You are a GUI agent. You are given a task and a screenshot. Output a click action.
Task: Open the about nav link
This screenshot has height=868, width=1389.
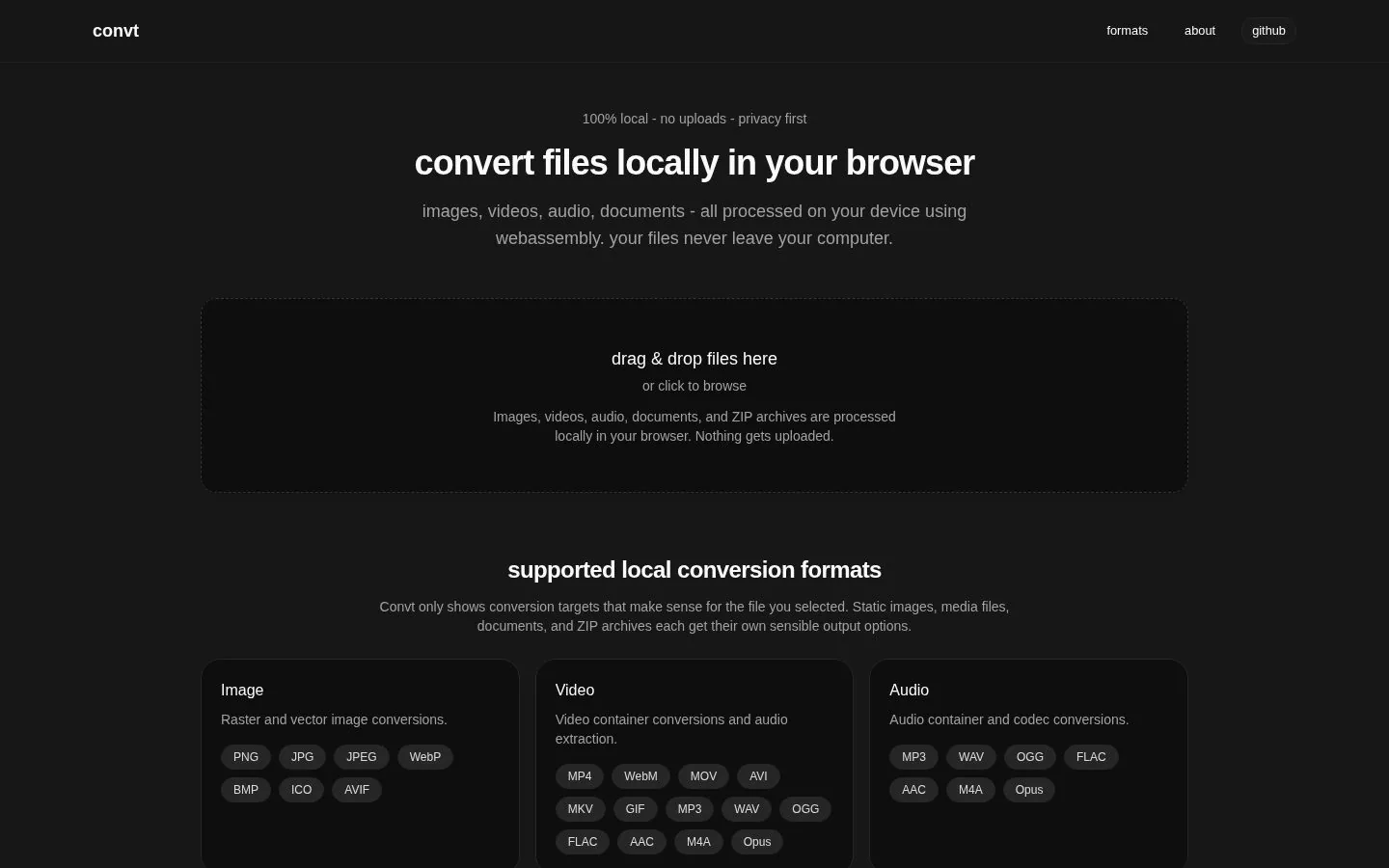(x=1200, y=31)
